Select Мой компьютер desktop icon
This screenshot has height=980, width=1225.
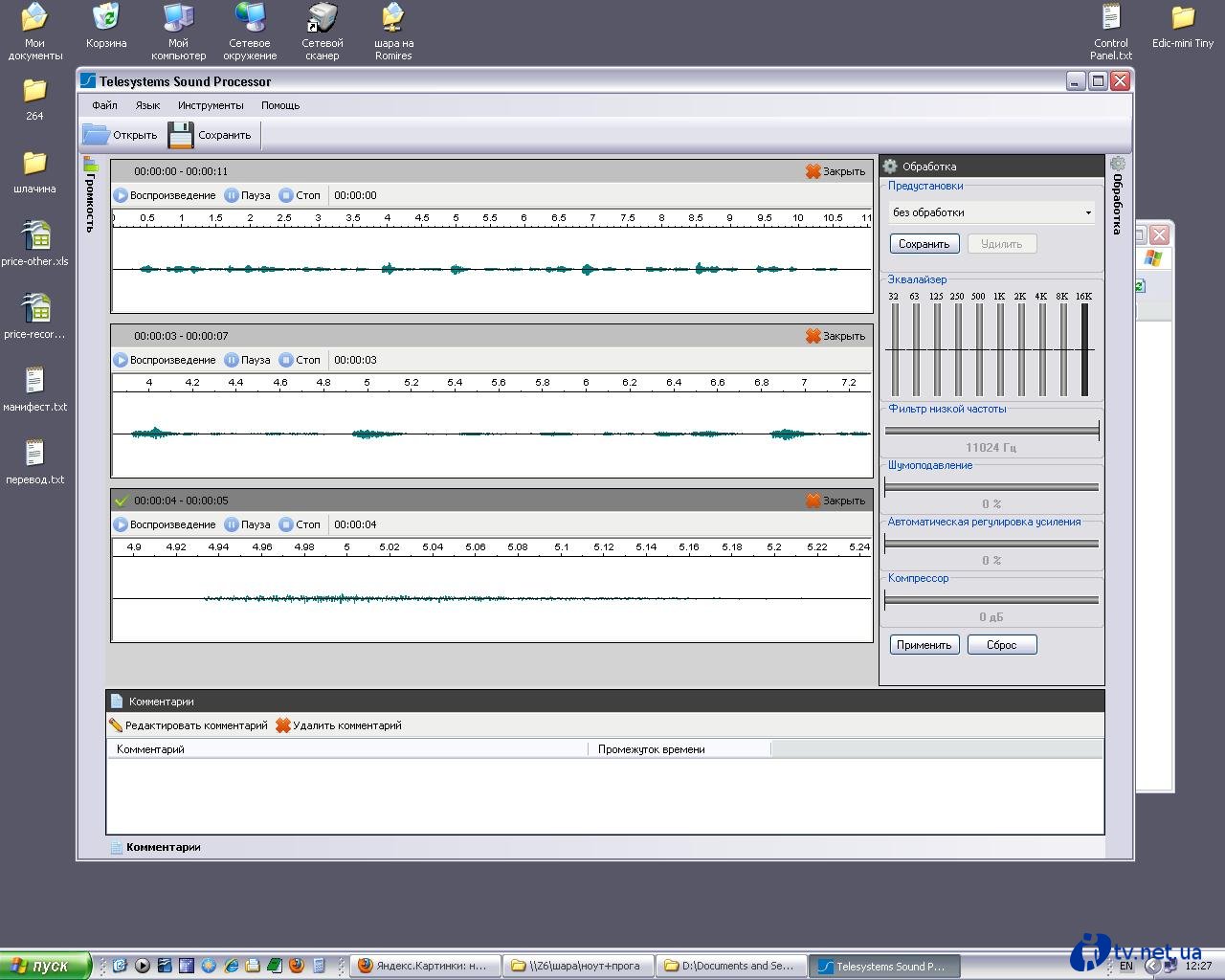[178, 32]
